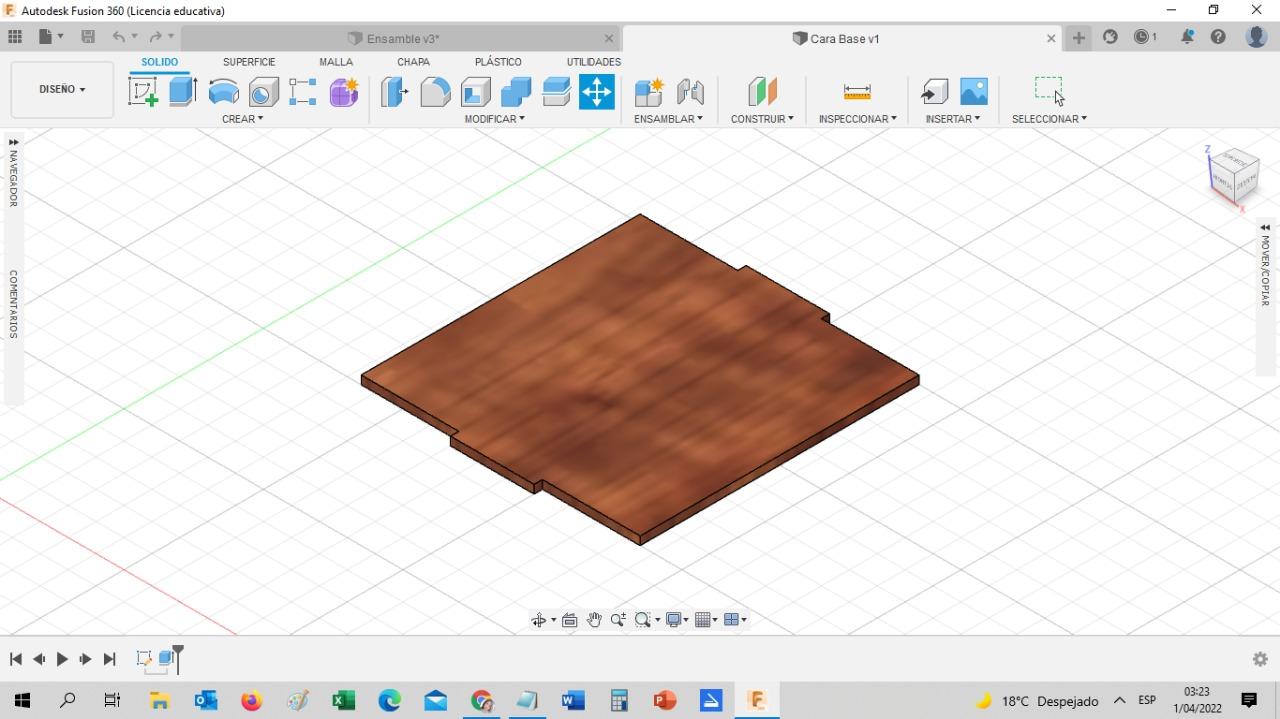Open the Help question mark menu
Image resolution: width=1280 pixels, height=719 pixels.
point(1218,37)
